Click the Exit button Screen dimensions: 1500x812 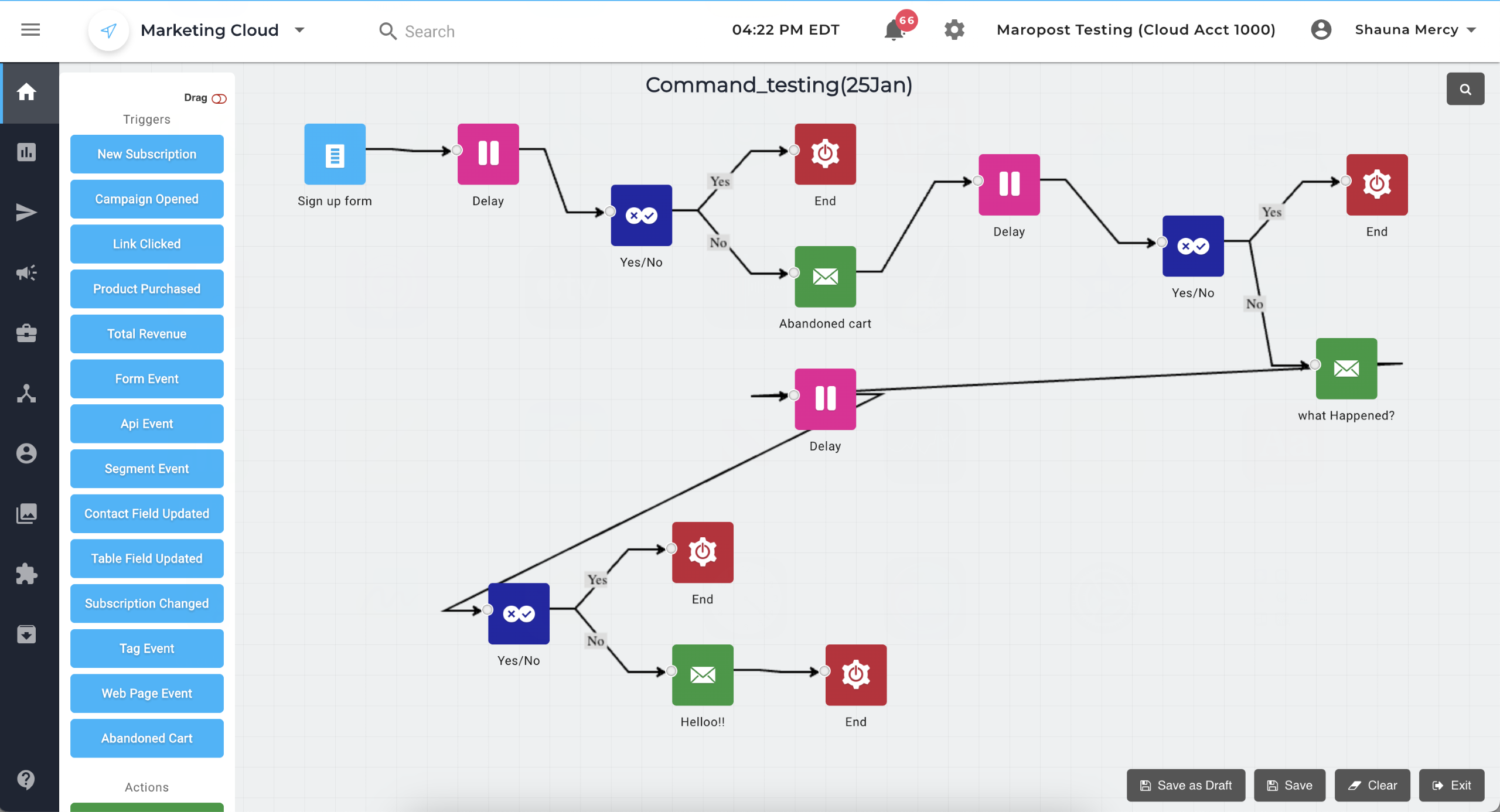point(1451,785)
